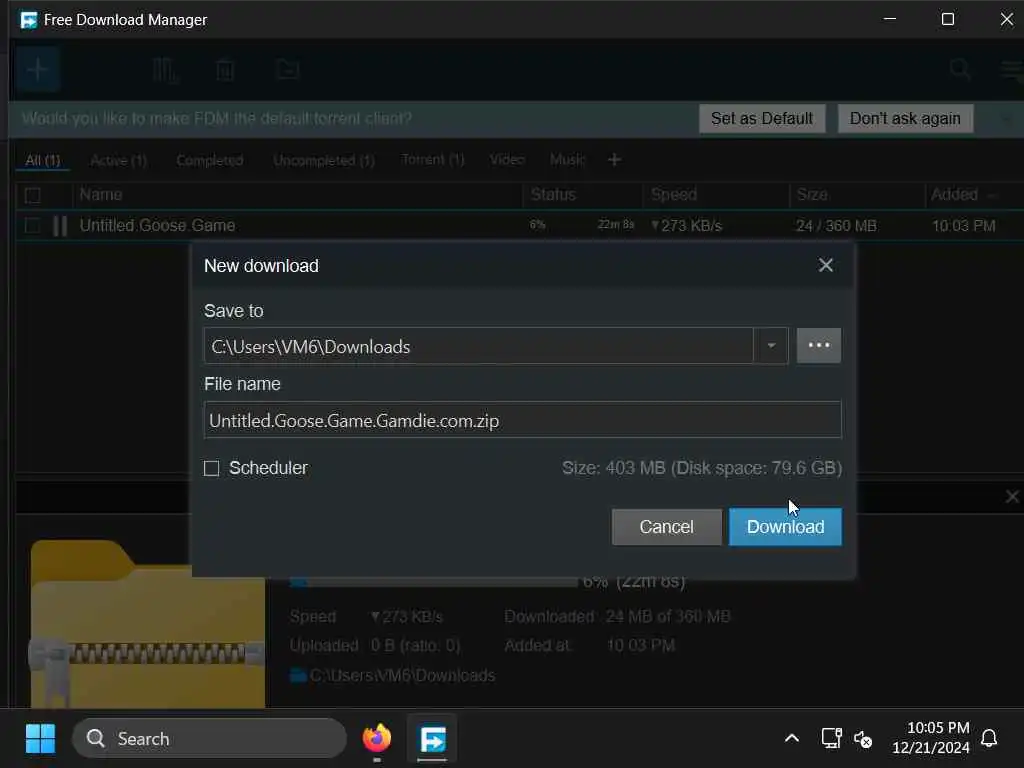Pause the Untitled.Goose.Game download
This screenshot has width=1024, height=768.
60,226
